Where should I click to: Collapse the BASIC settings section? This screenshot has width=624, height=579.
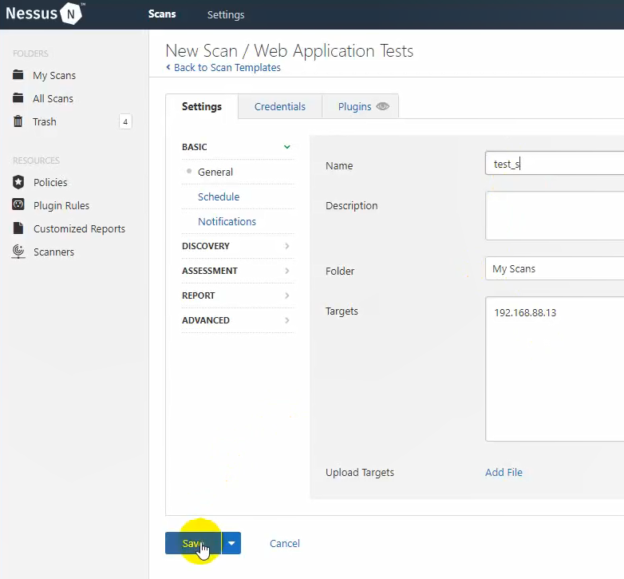[287, 147]
